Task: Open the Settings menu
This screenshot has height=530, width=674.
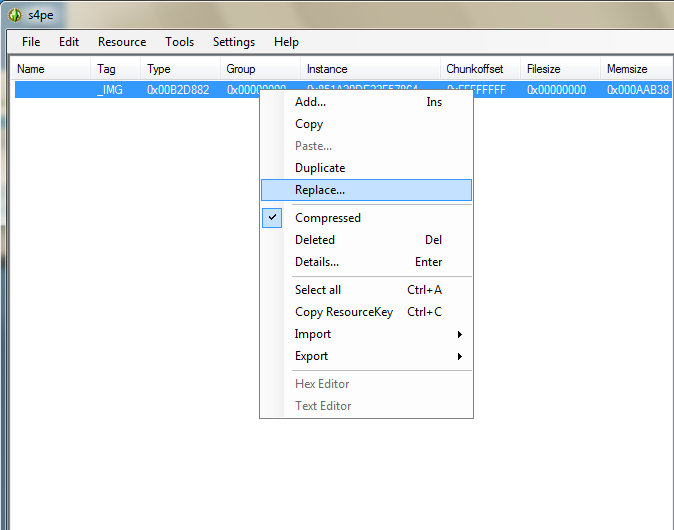Action: [234, 42]
